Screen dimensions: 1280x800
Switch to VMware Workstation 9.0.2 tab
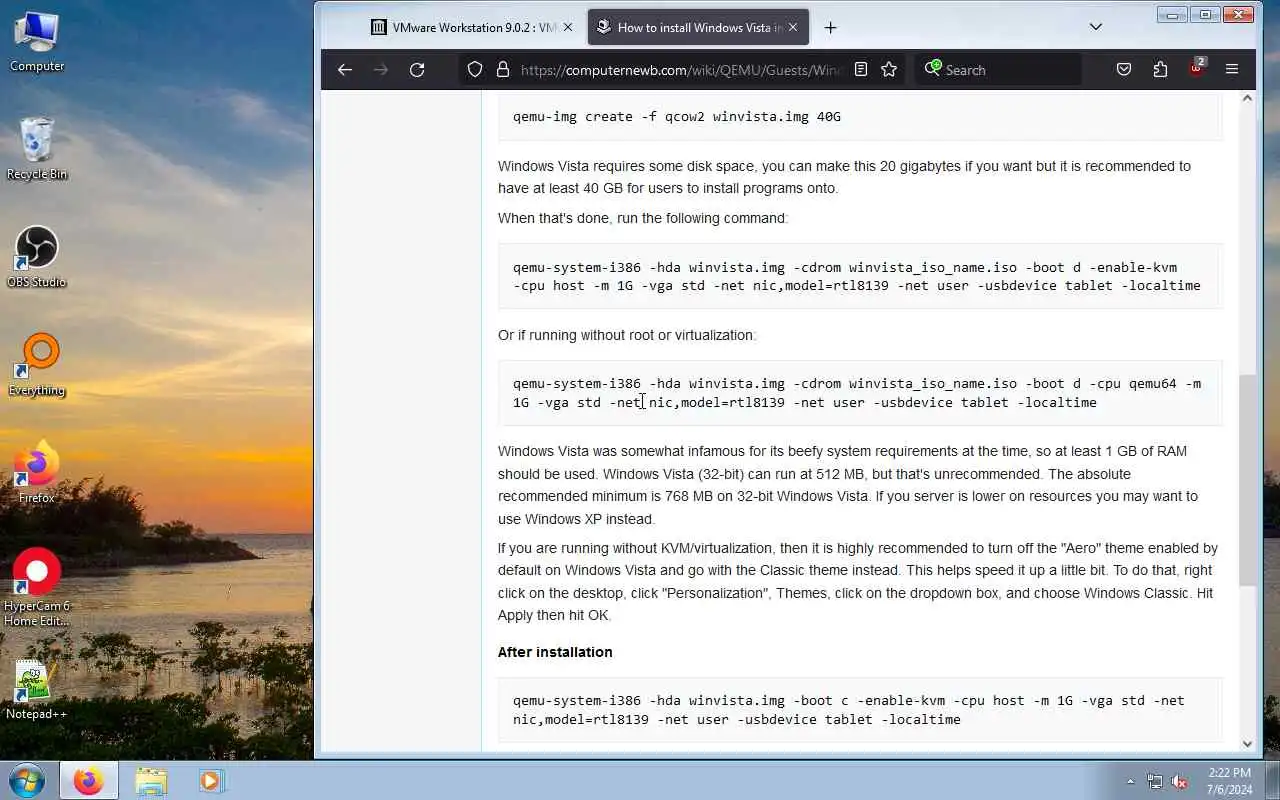tap(473, 27)
